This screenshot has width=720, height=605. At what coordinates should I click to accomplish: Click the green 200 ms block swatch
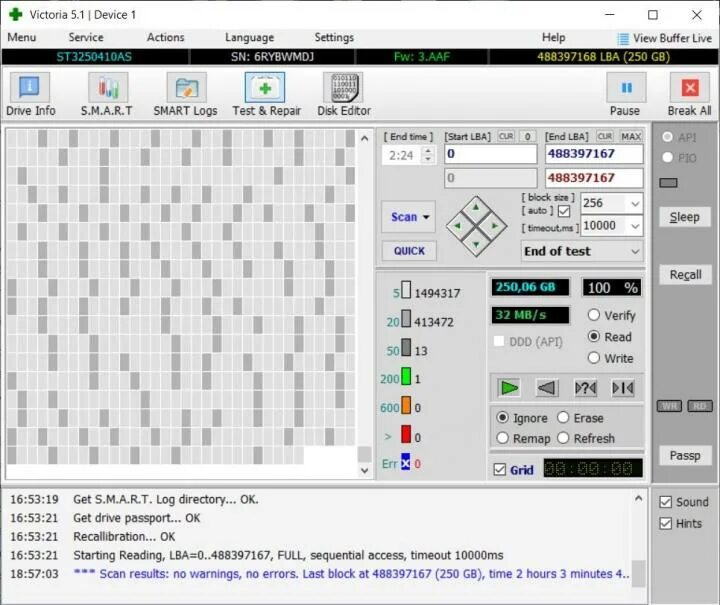(x=406, y=376)
